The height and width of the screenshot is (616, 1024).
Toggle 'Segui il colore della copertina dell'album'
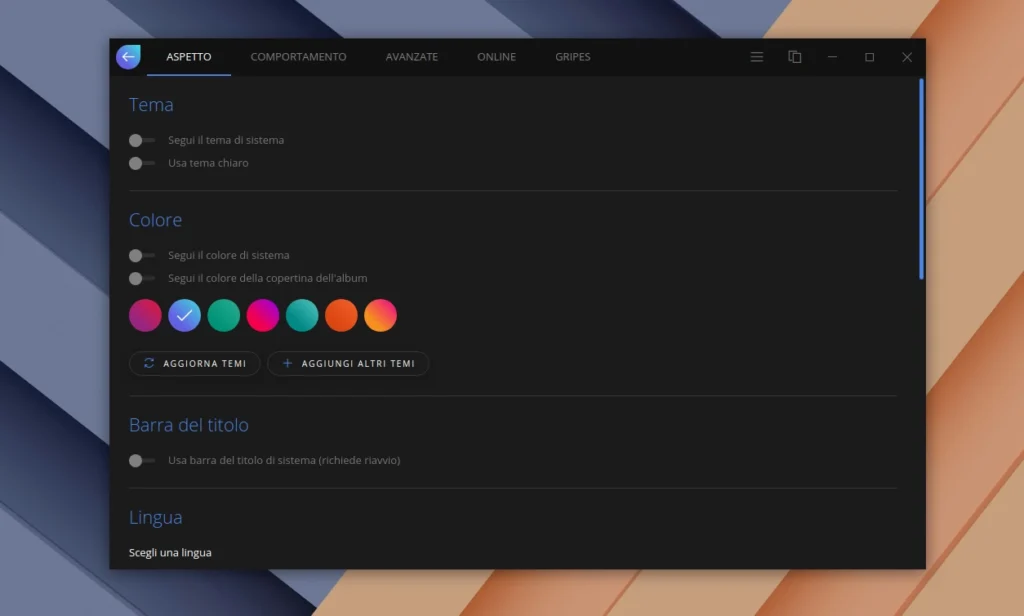click(x=141, y=278)
